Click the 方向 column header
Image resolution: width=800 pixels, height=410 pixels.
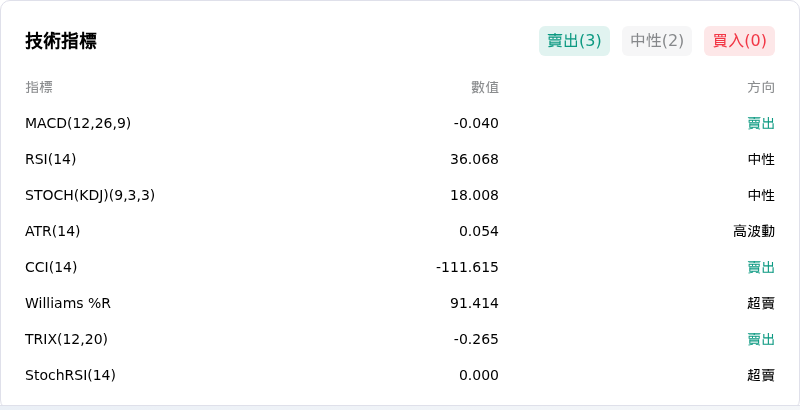[761, 87]
